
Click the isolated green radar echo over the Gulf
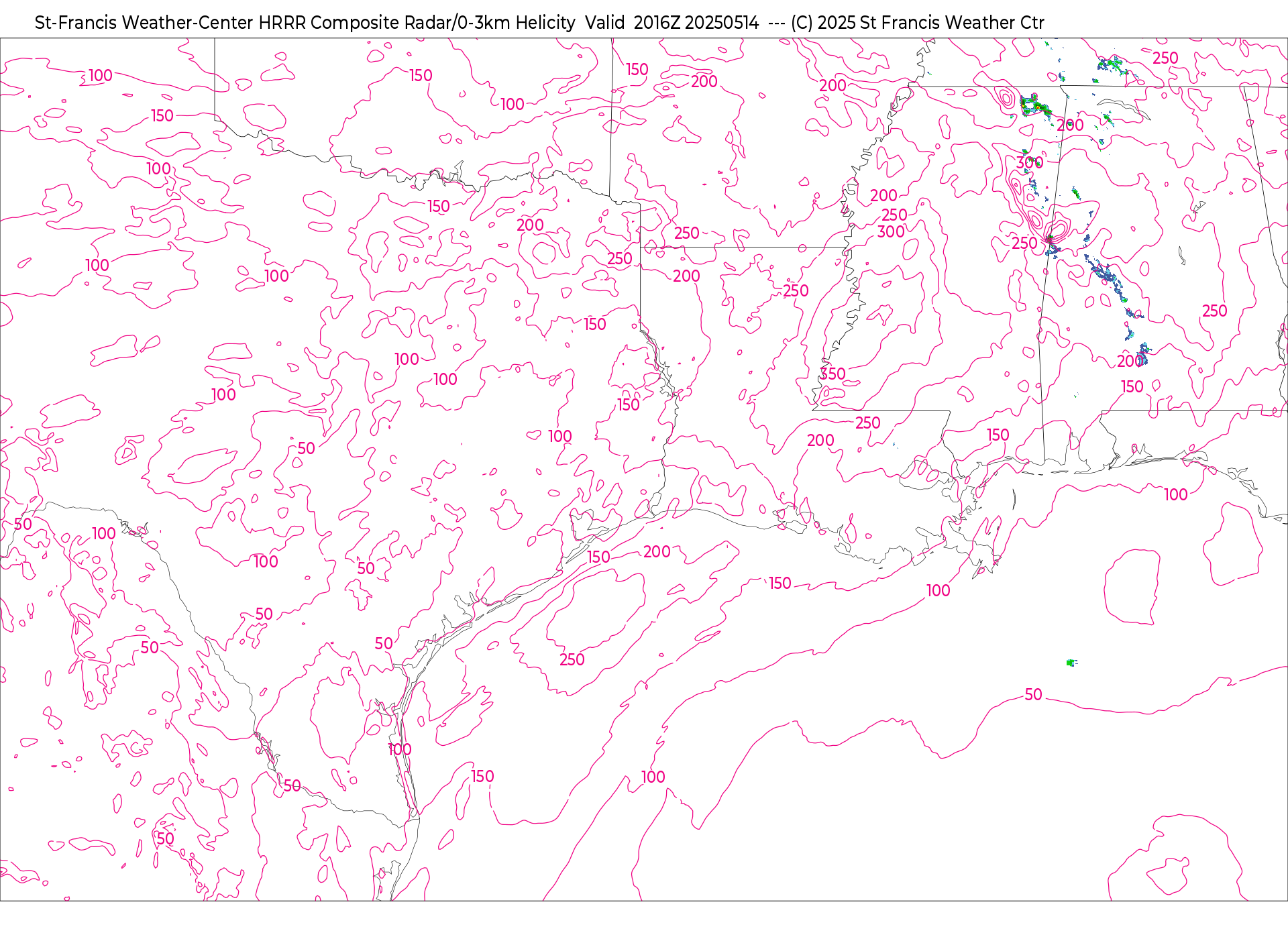click(x=1071, y=663)
